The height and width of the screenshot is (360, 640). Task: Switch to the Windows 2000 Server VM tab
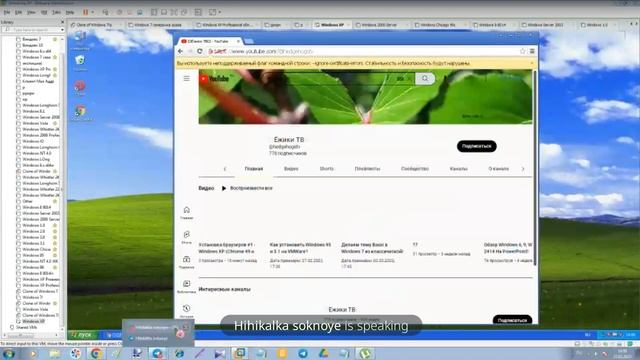[380, 25]
